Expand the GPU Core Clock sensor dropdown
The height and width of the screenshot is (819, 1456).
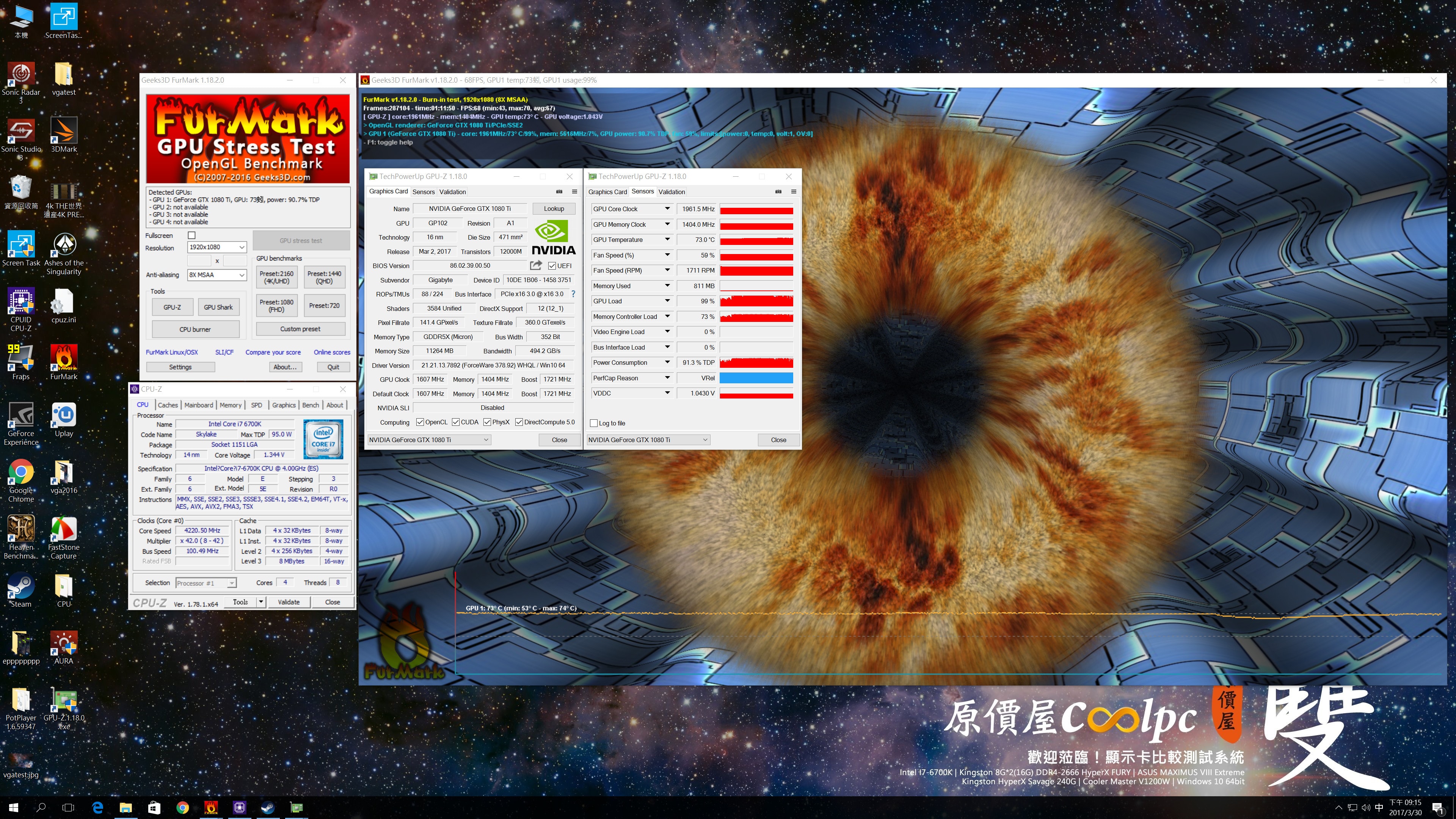point(667,209)
